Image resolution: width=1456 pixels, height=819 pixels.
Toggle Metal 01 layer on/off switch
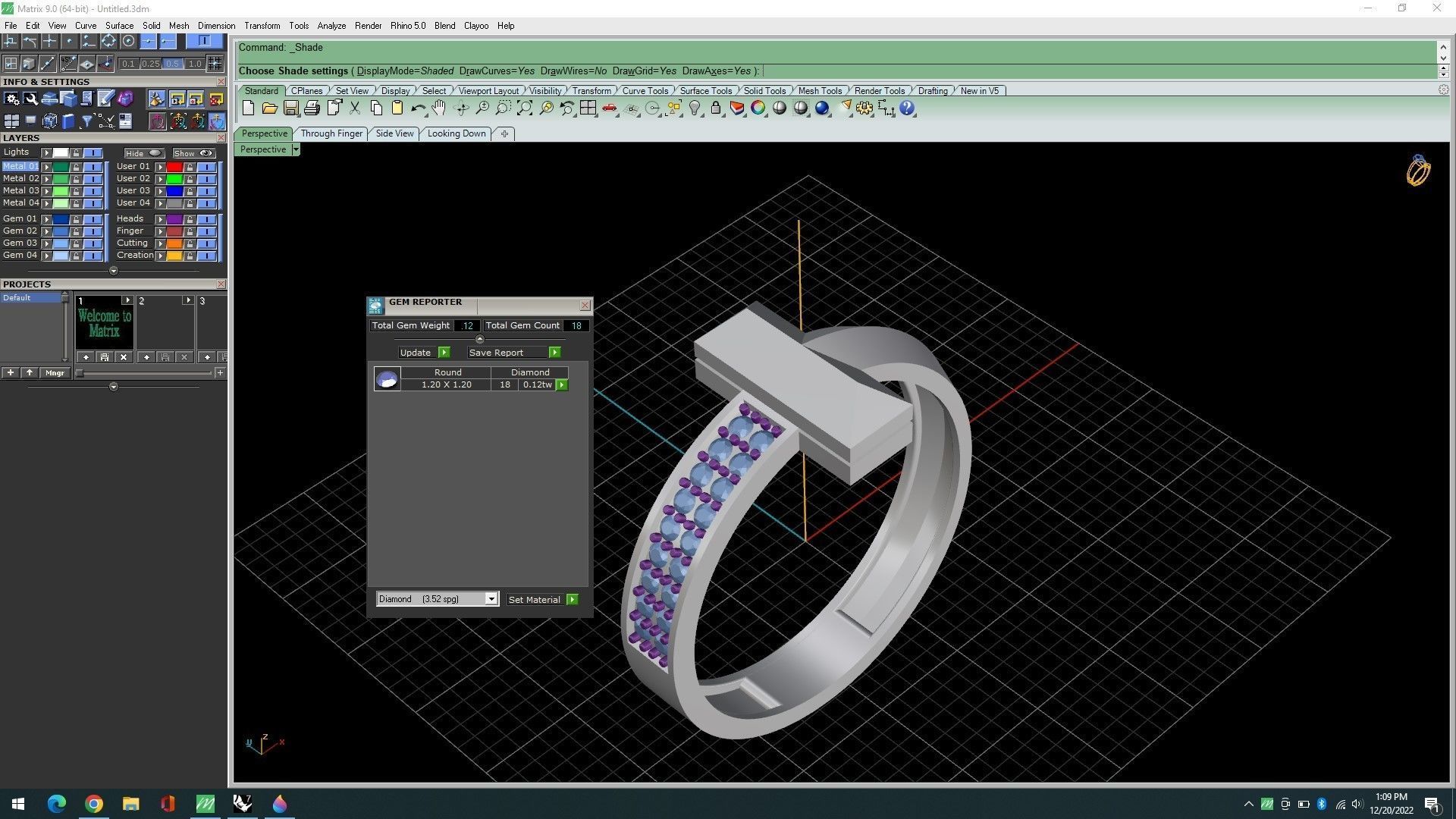point(93,167)
